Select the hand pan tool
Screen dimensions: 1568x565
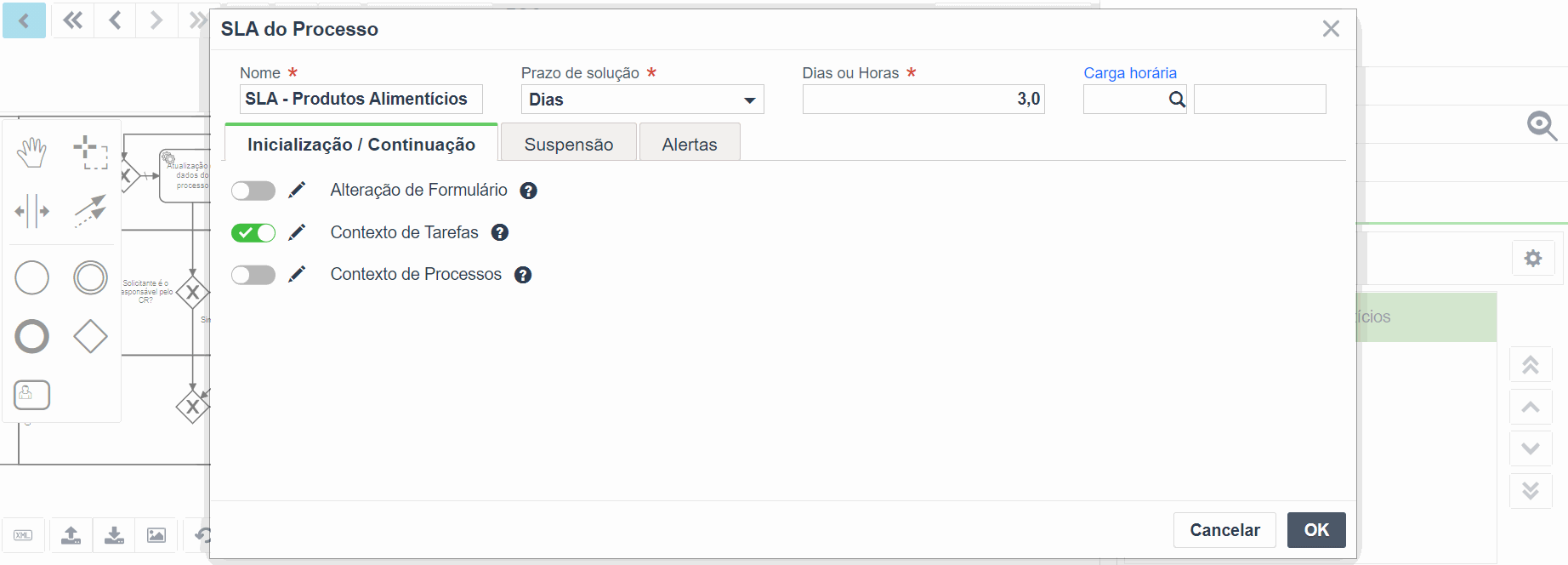tap(32, 152)
